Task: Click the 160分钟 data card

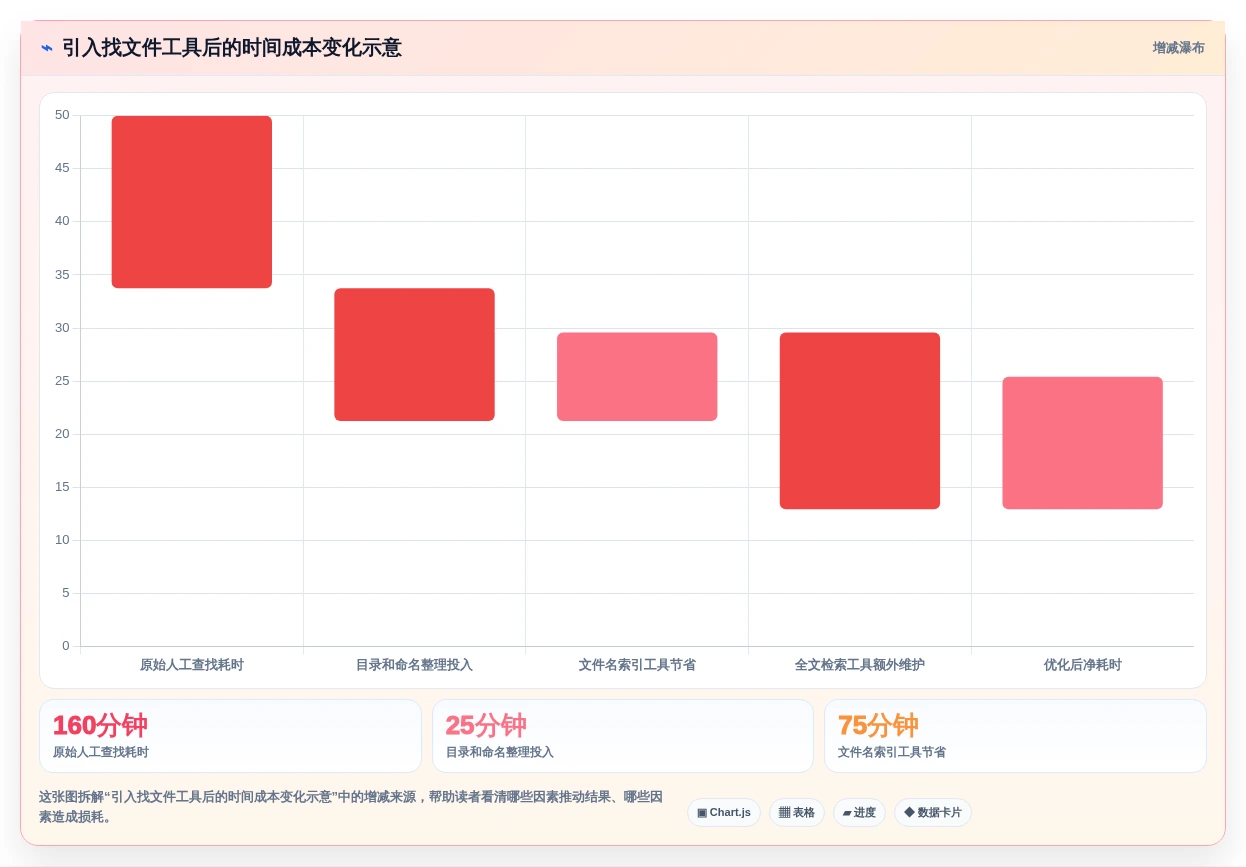Action: [230, 736]
